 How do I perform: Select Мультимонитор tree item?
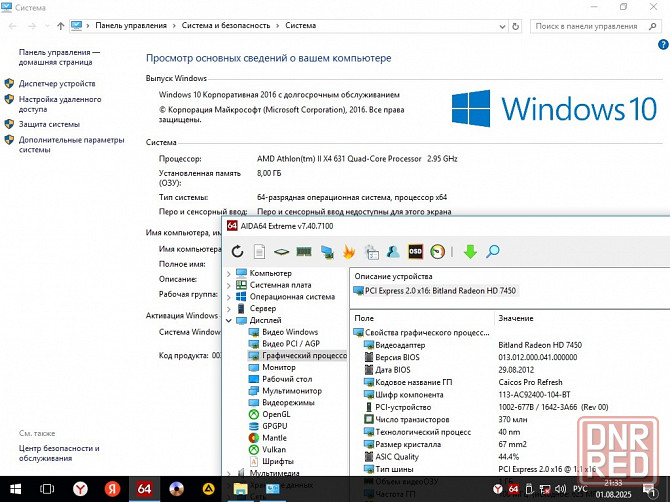(292, 390)
